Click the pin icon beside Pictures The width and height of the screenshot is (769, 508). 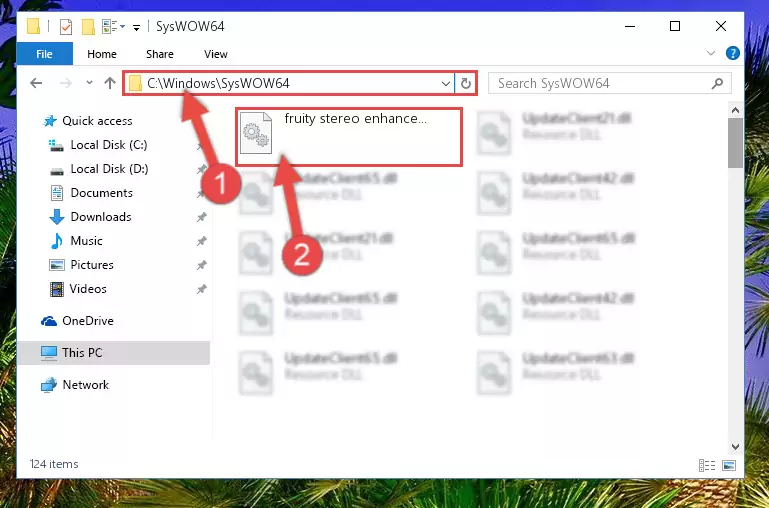202,265
